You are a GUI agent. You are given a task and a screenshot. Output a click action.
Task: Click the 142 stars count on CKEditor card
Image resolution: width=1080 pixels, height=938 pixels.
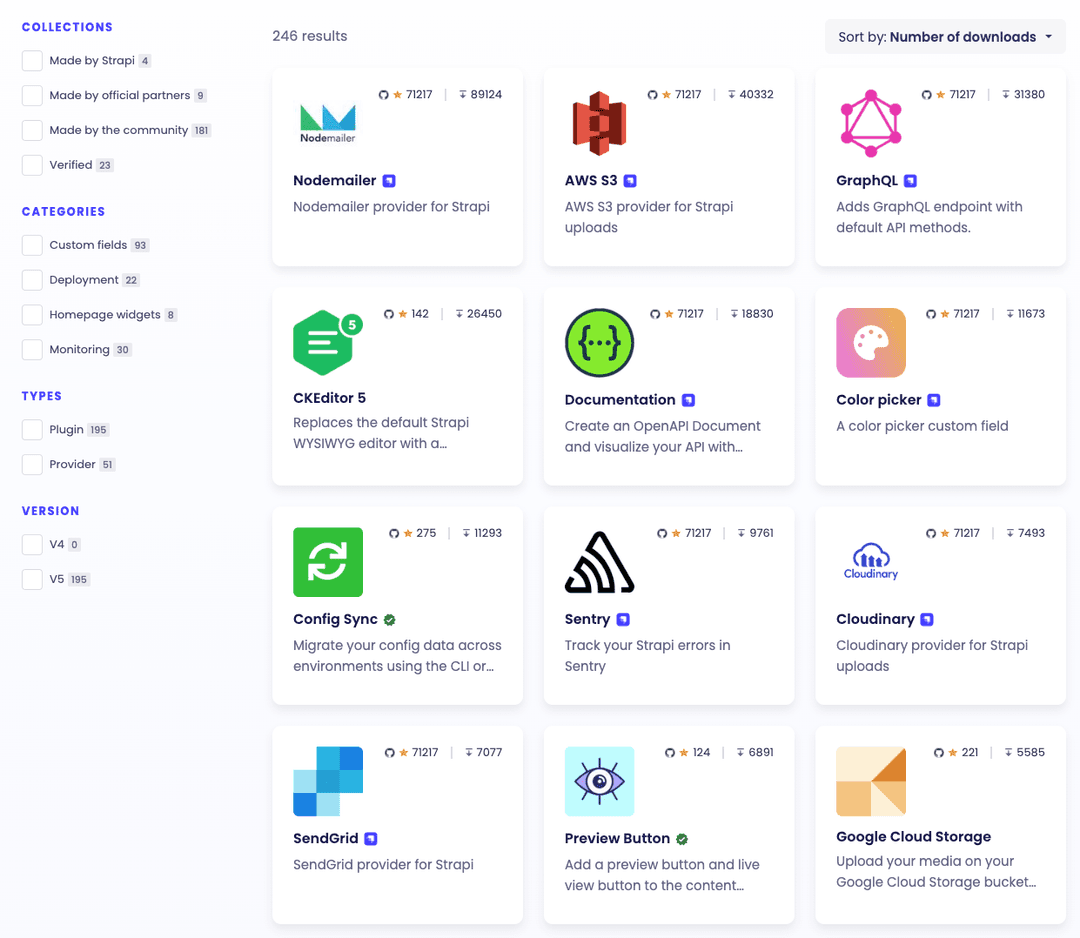pyautogui.click(x=420, y=314)
